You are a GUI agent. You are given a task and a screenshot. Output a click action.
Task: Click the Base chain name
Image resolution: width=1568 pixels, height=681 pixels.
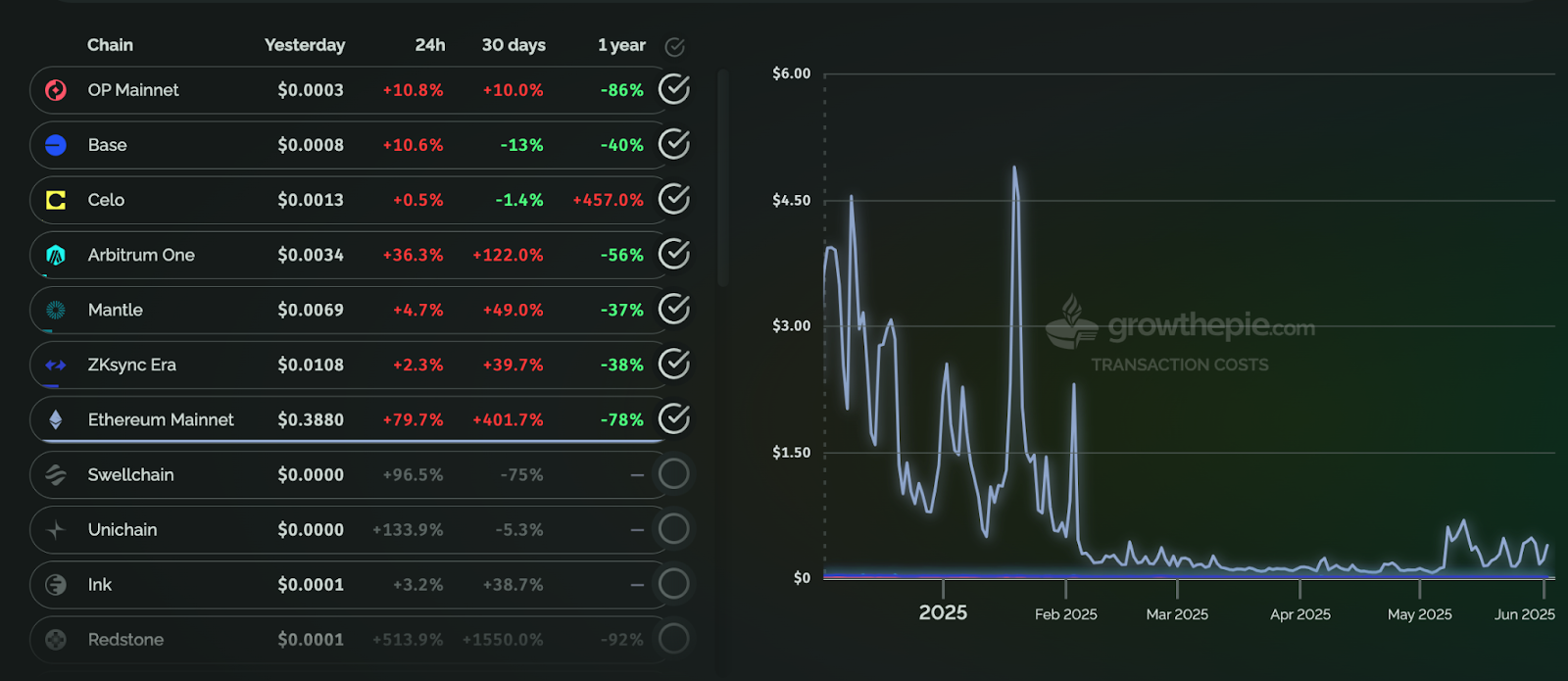click(x=108, y=145)
